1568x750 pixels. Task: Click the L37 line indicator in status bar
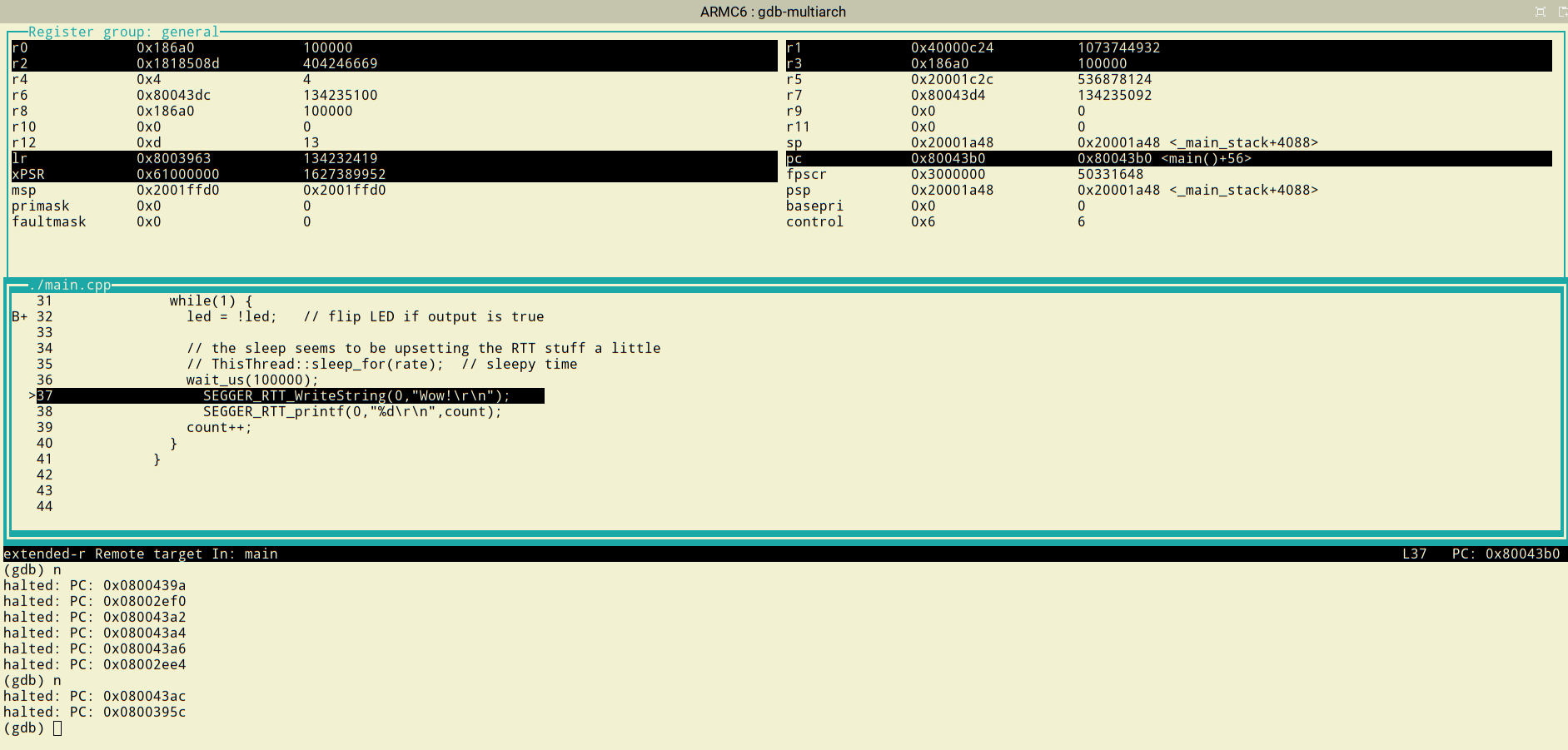(x=1414, y=554)
